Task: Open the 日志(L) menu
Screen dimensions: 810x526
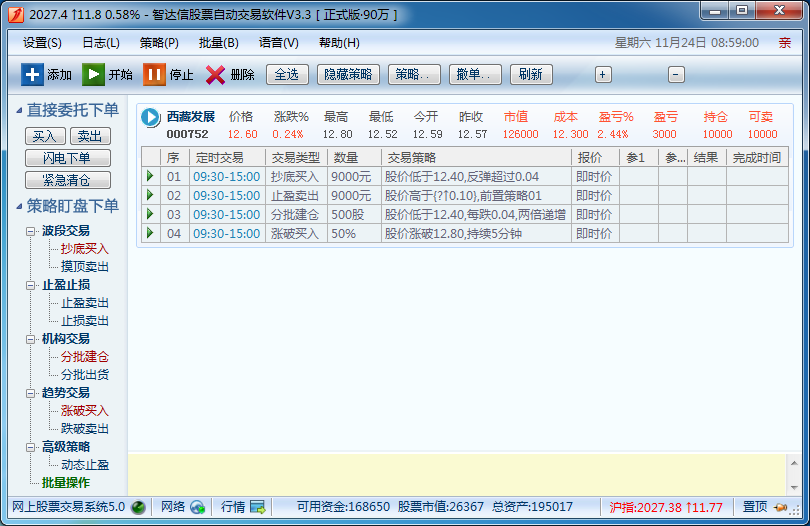Action: tap(101, 43)
